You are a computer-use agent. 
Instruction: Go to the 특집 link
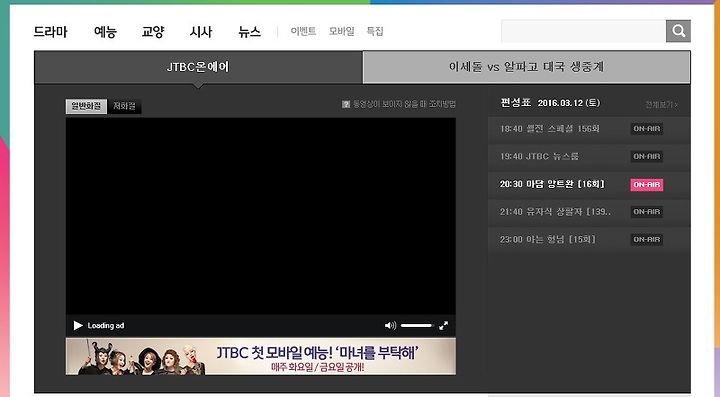coord(375,31)
